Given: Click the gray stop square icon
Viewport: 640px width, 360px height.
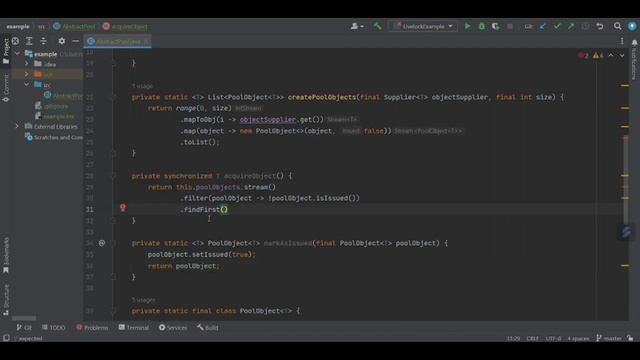Looking at the screenshot, I should 510,26.
